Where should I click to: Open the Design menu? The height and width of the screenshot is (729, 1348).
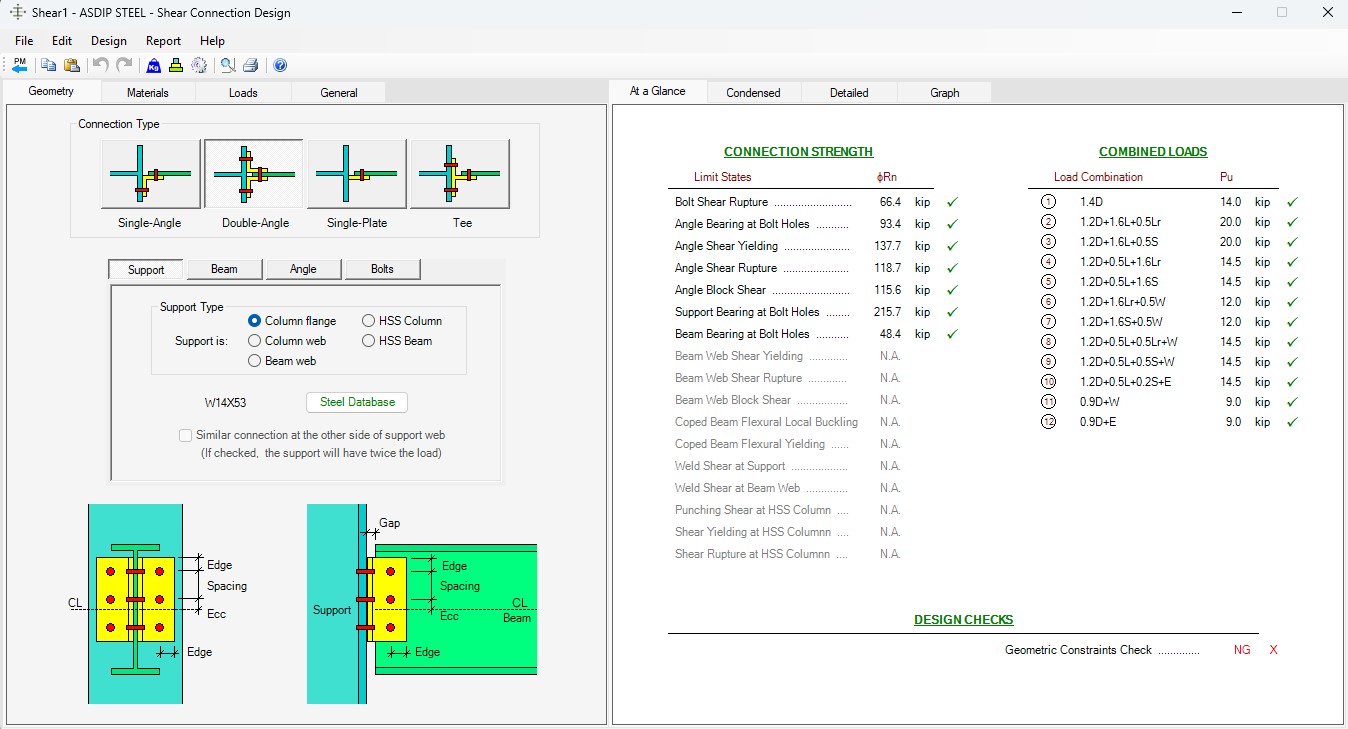pyautogui.click(x=109, y=41)
